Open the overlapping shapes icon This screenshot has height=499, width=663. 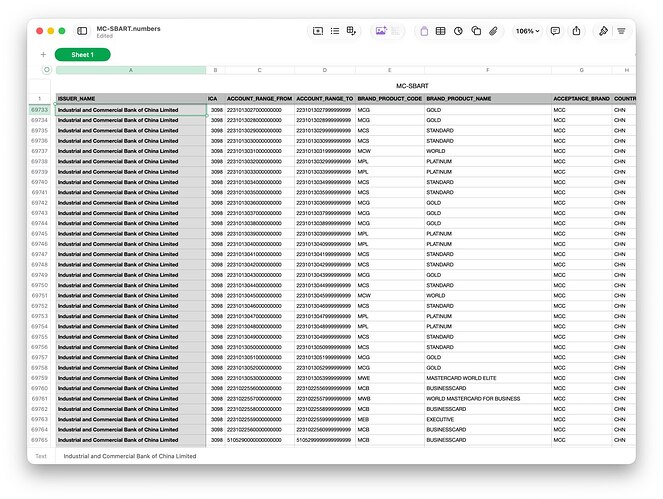[x=476, y=31]
